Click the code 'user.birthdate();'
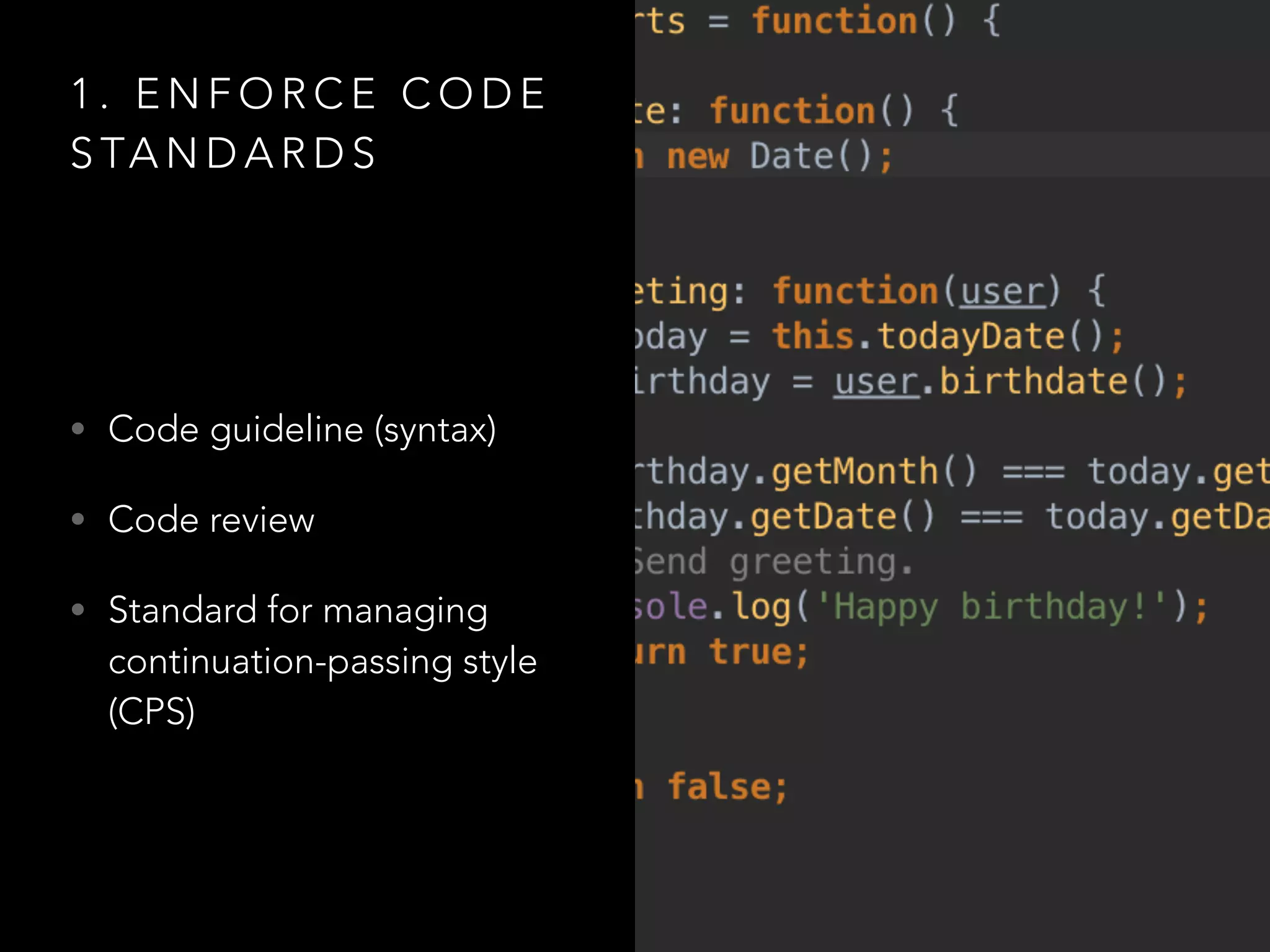Screen dimensions: 1270x952 click(1010, 382)
